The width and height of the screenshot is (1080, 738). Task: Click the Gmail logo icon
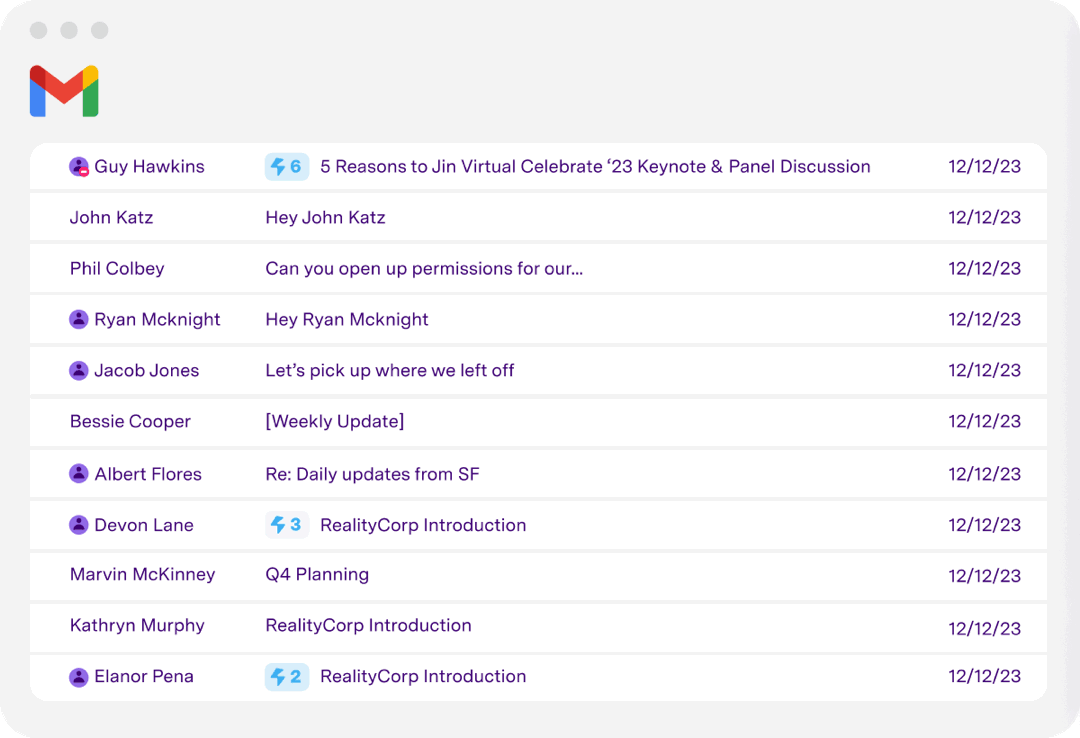(64, 91)
